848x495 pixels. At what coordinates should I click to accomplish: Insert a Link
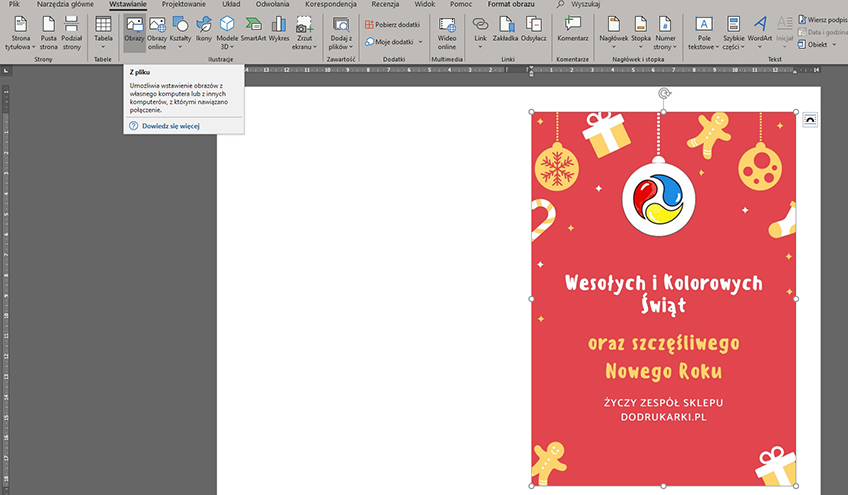tap(480, 33)
